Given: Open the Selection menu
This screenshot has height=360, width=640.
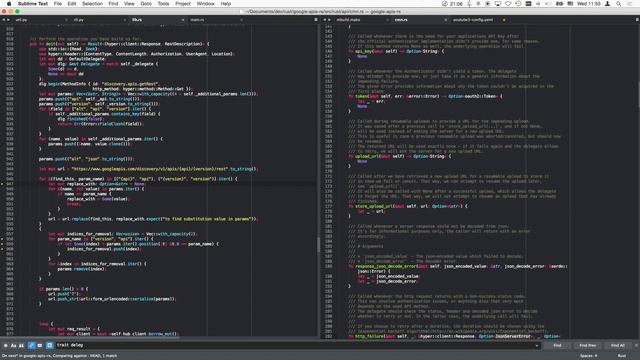Looking at the screenshot, I should pos(92,4).
